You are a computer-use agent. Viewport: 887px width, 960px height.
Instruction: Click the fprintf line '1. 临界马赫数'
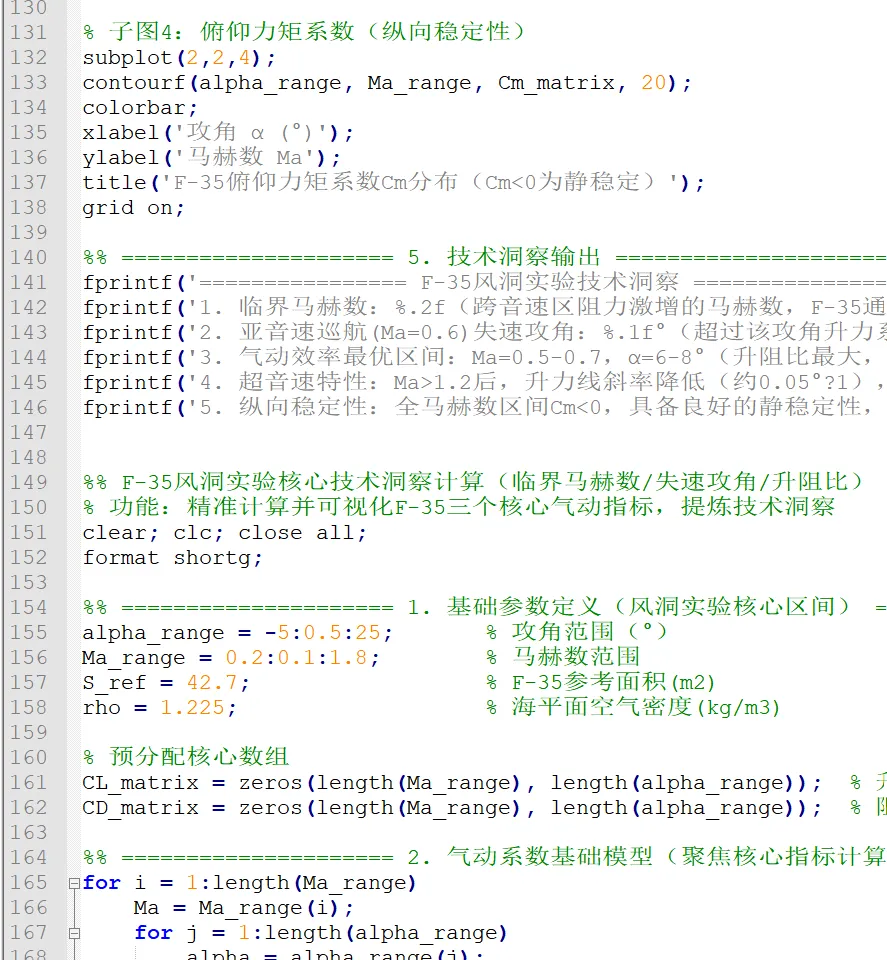[x=484, y=307]
